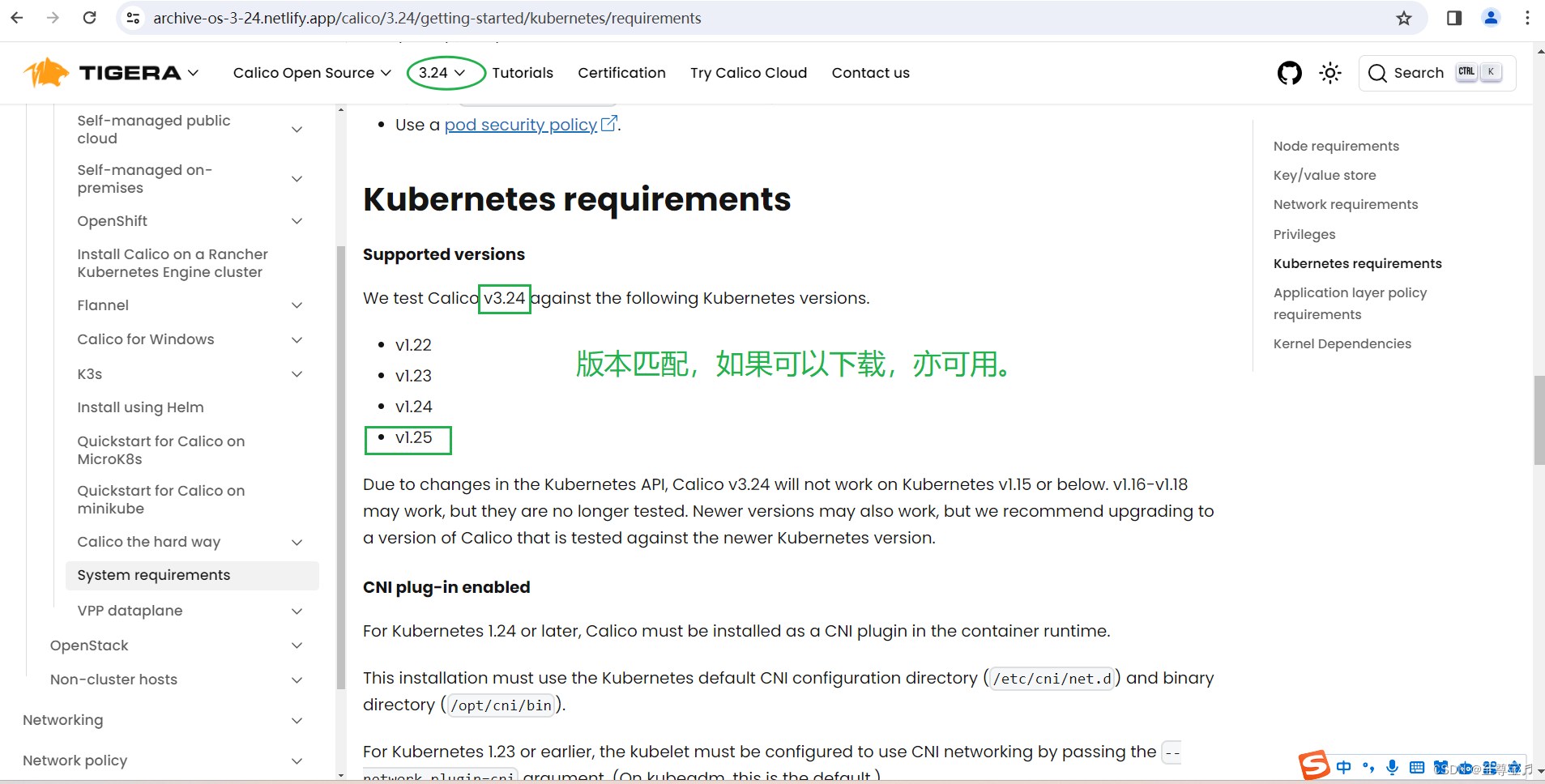Click the v1.22 version list item

pyautogui.click(x=413, y=345)
